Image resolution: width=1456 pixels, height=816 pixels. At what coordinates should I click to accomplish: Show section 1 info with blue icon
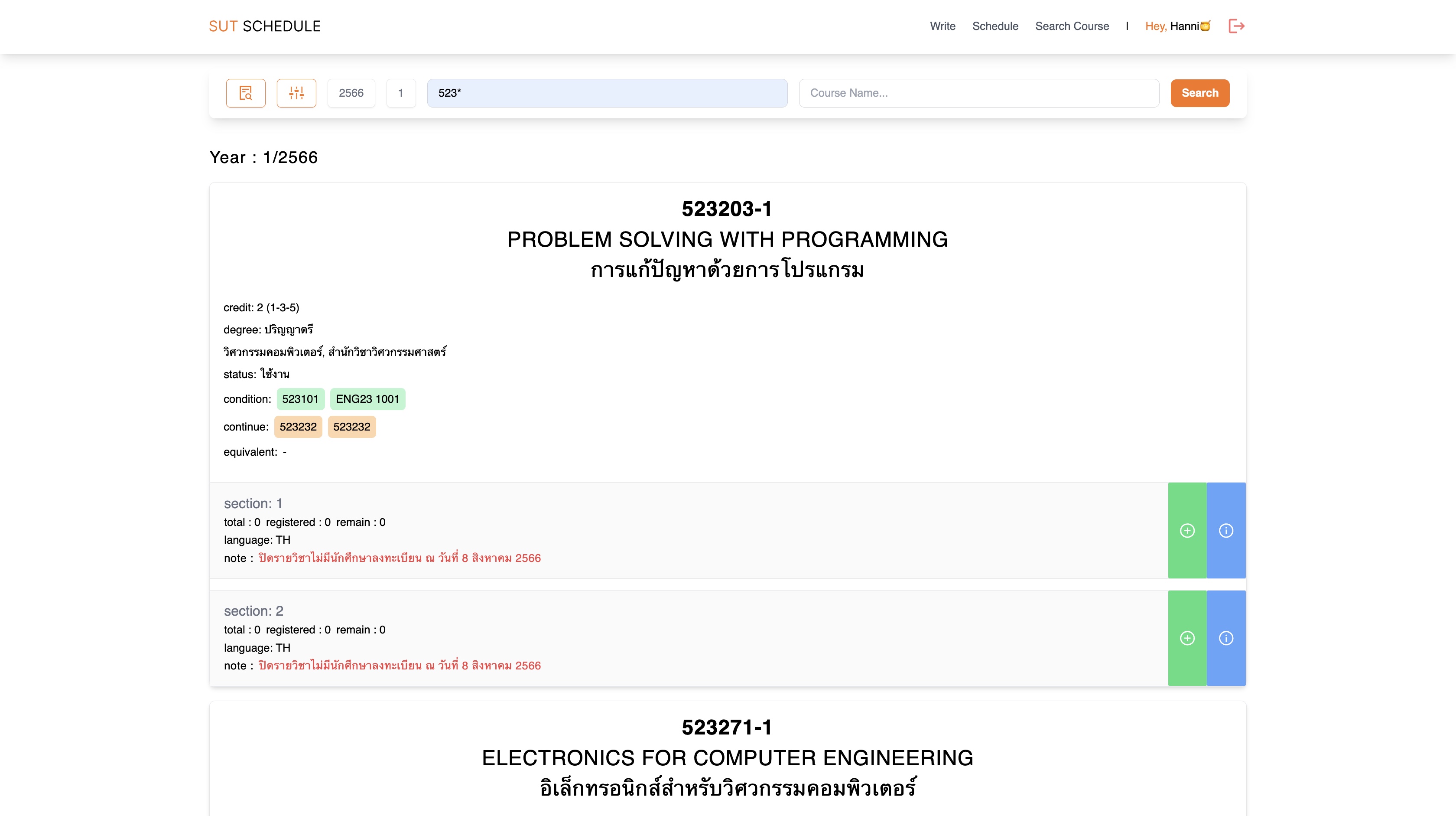[1225, 530]
